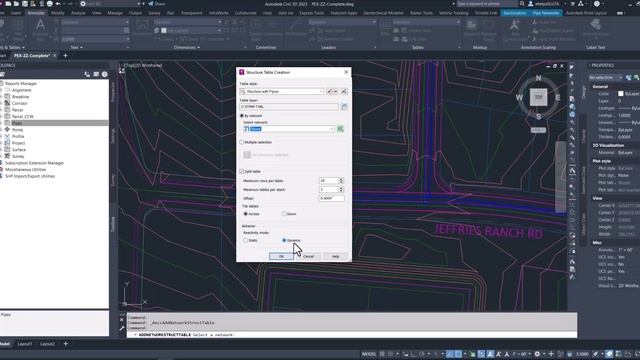The height and width of the screenshot is (360, 640).
Task: Open the No selection dropdown in Properties
Action: (605, 78)
